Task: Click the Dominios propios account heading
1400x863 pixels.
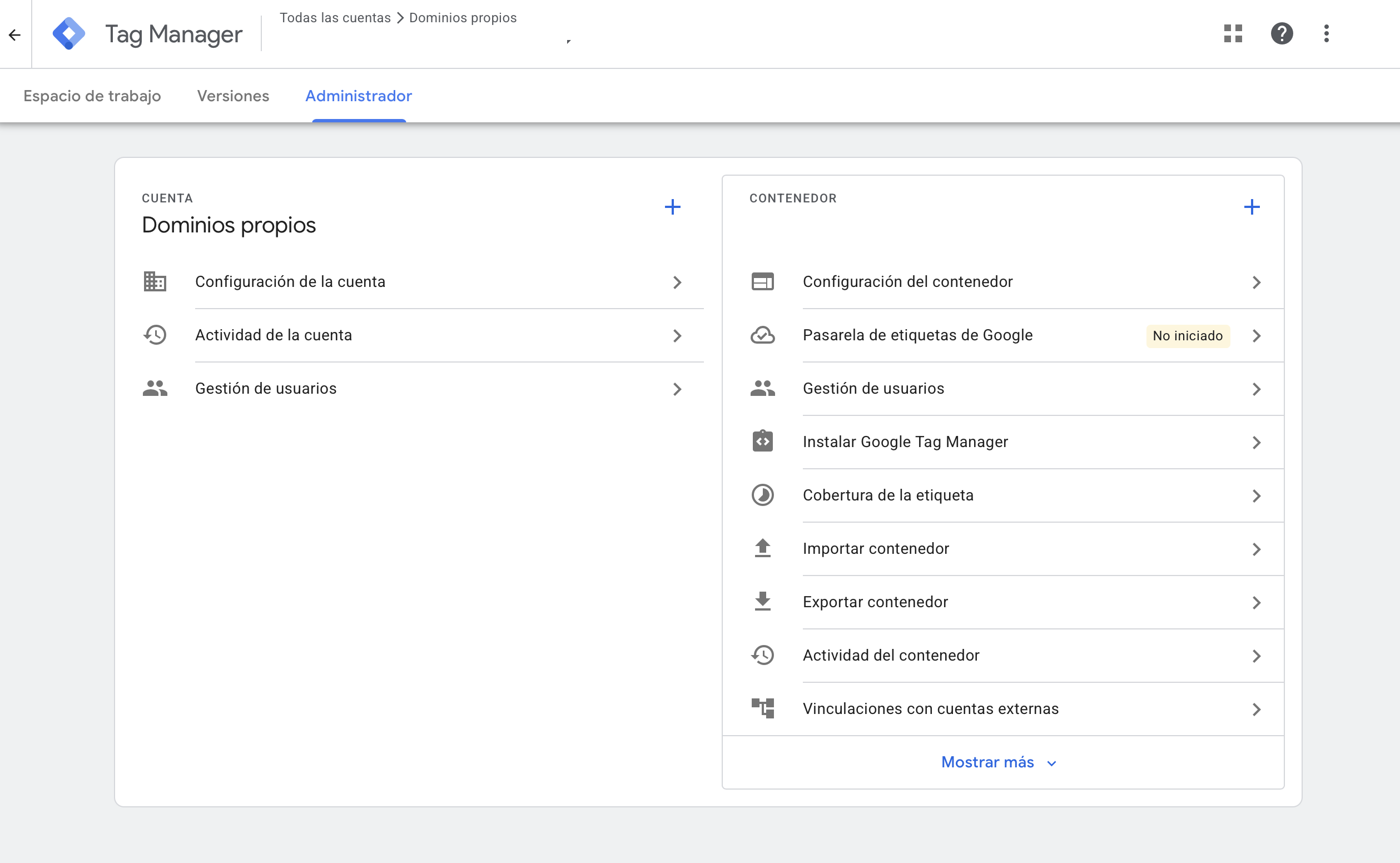Action: [229, 225]
